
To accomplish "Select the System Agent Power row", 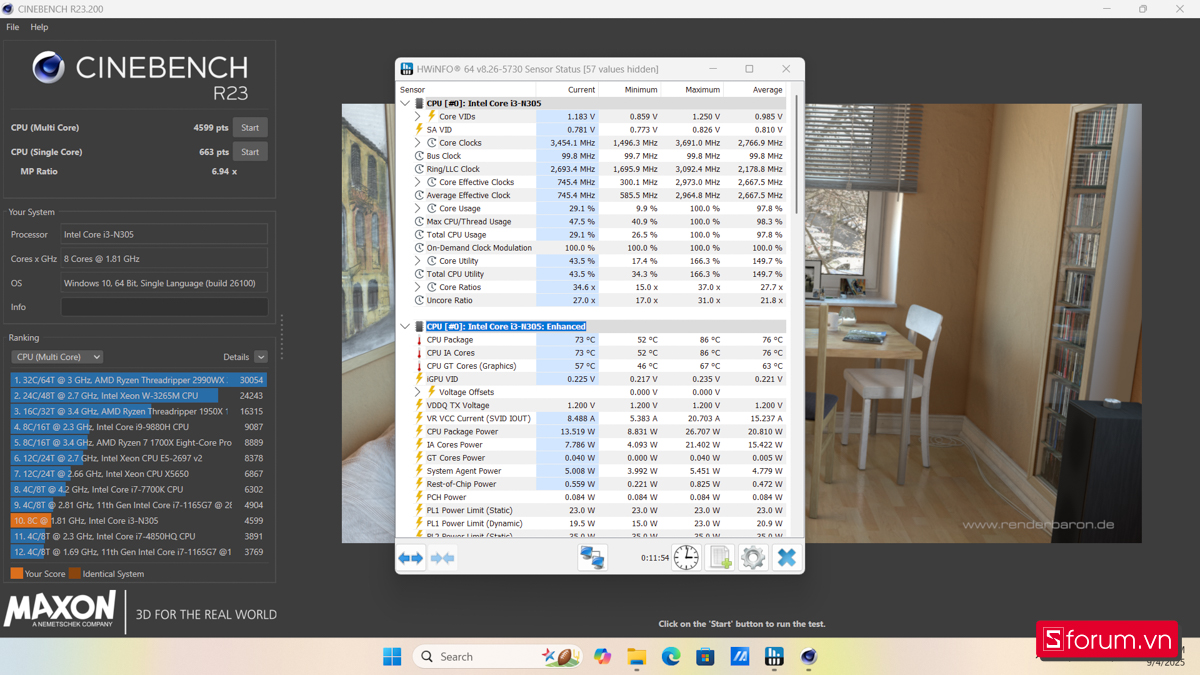I will coord(592,471).
